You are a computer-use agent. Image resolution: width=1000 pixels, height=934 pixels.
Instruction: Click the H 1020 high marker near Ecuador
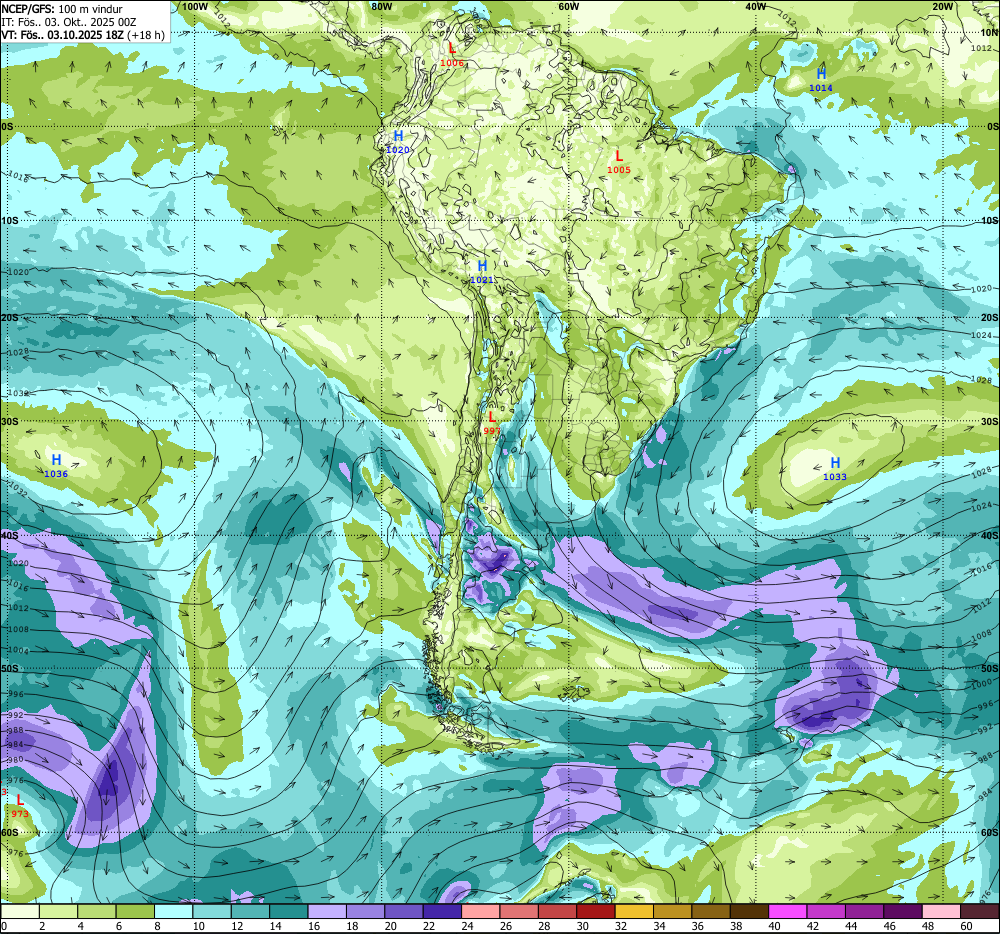(398, 142)
